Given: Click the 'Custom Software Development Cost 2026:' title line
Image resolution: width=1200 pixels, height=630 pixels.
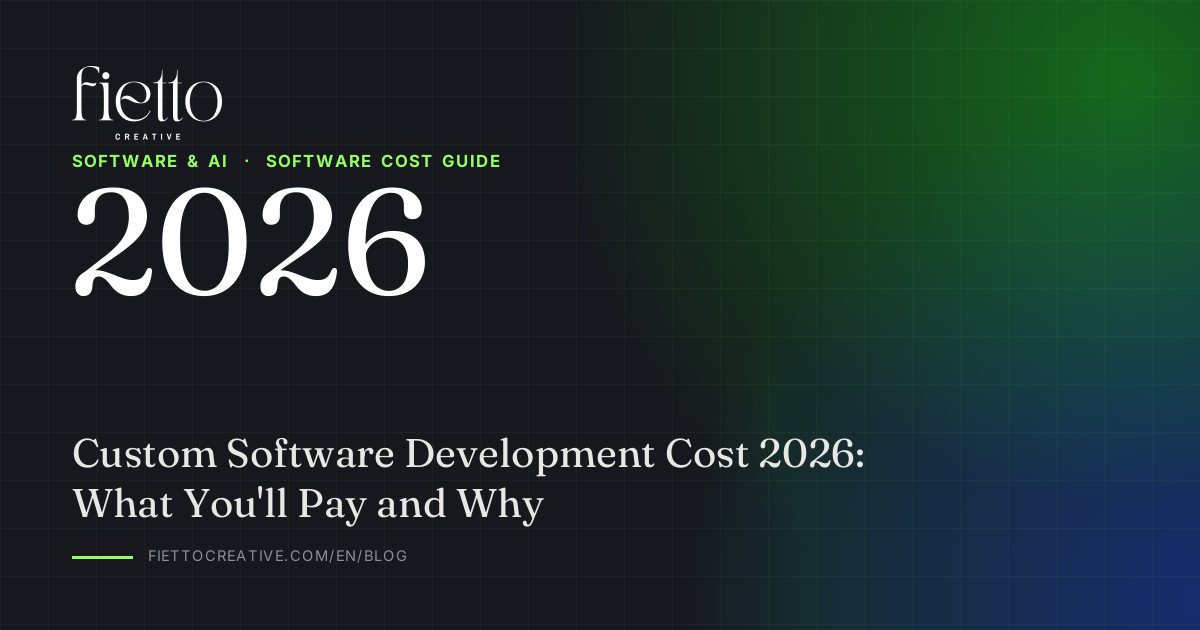Looking at the screenshot, I should pos(469,455).
